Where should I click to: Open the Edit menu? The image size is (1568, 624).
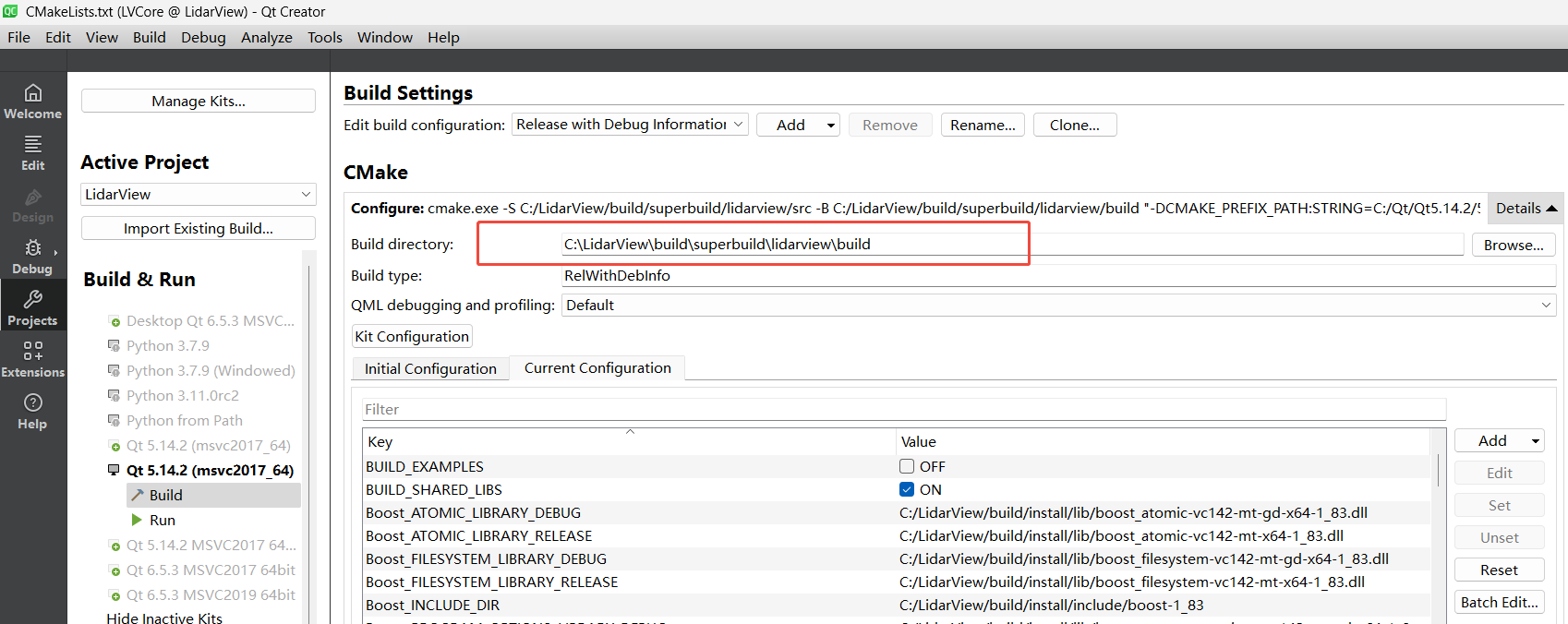pos(57,37)
